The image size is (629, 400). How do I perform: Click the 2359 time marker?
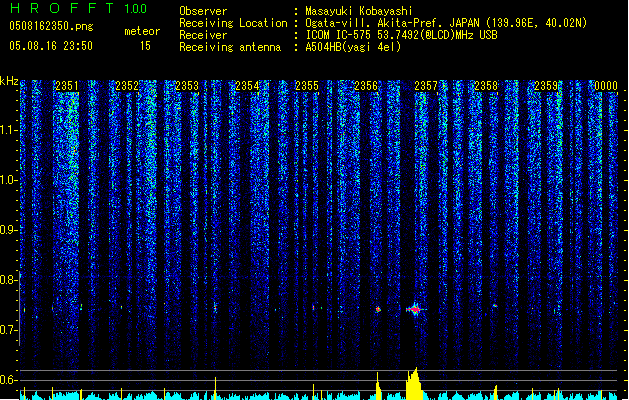pos(546,86)
